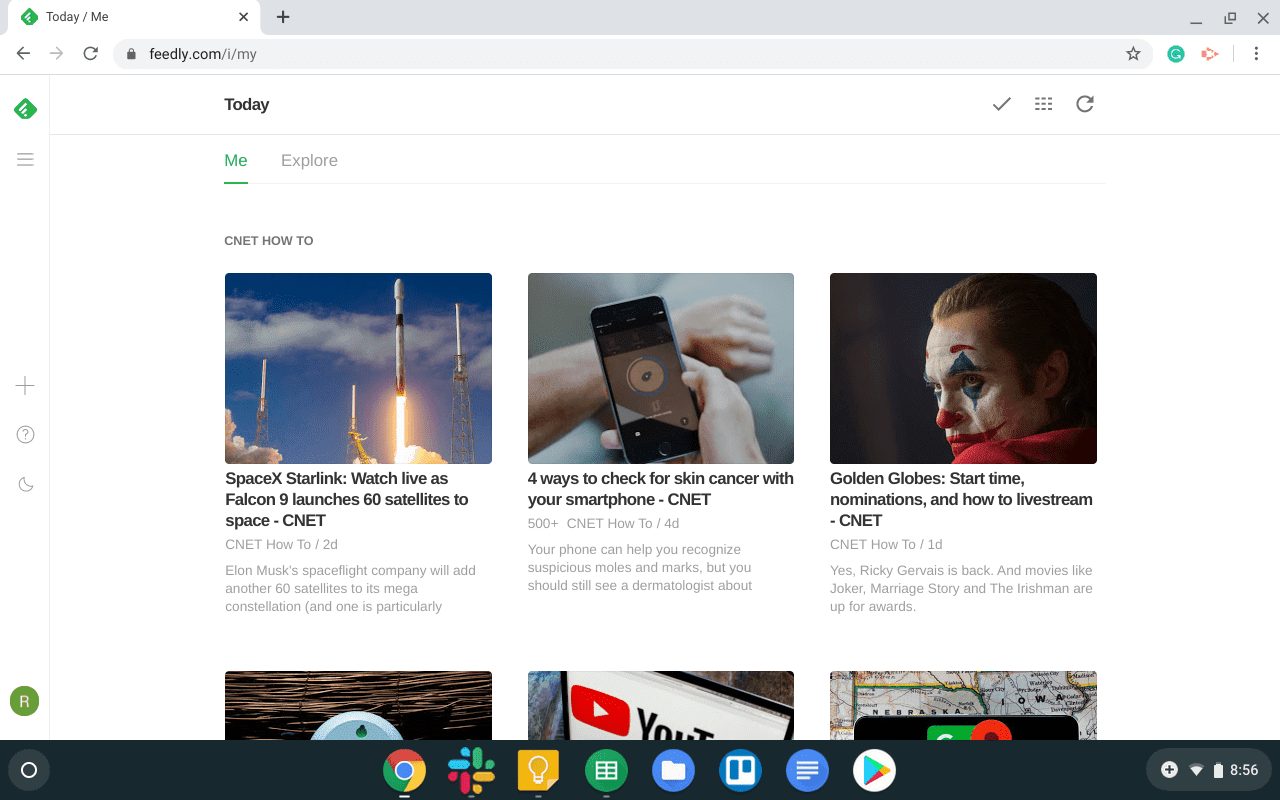Refresh the Today feed
The height and width of the screenshot is (800, 1280).
click(x=1084, y=103)
